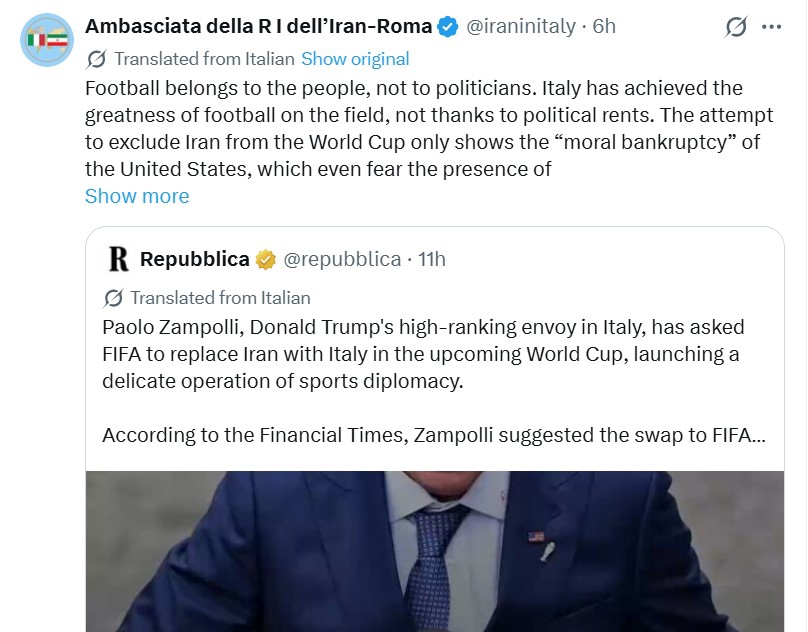The width and height of the screenshot is (808, 632).
Task: Click the gold verified badge next to Repubblica
Action: [x=266, y=260]
